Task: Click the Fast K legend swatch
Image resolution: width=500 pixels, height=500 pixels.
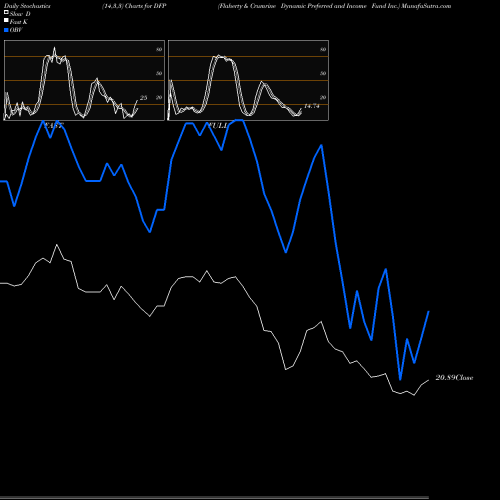Action: pos(6,21)
